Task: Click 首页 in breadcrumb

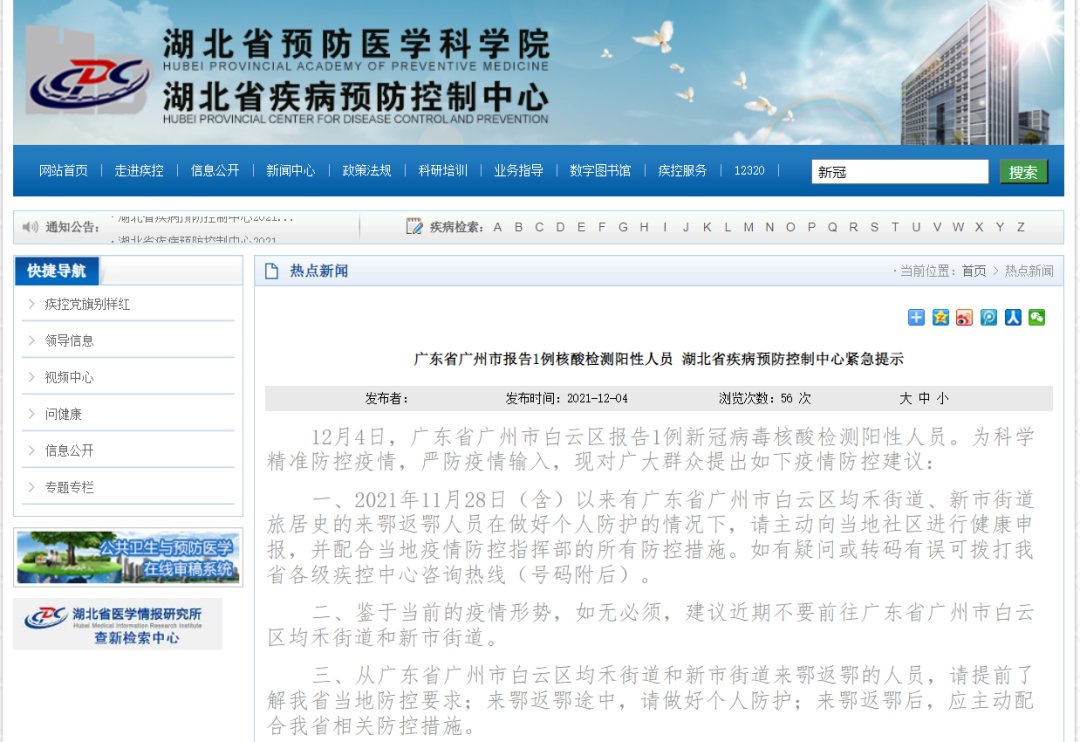Action: click(x=974, y=271)
